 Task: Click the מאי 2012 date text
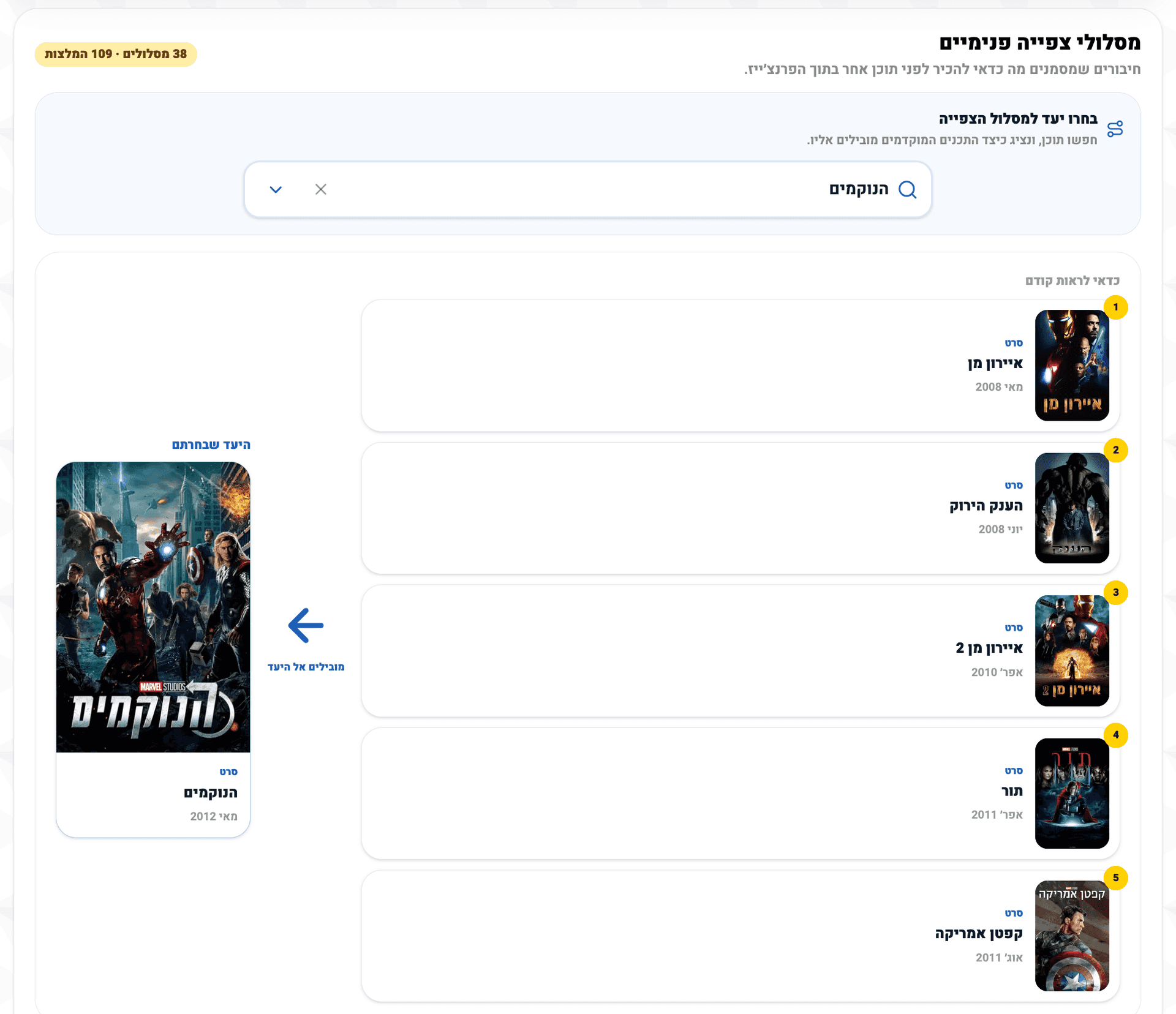click(214, 816)
